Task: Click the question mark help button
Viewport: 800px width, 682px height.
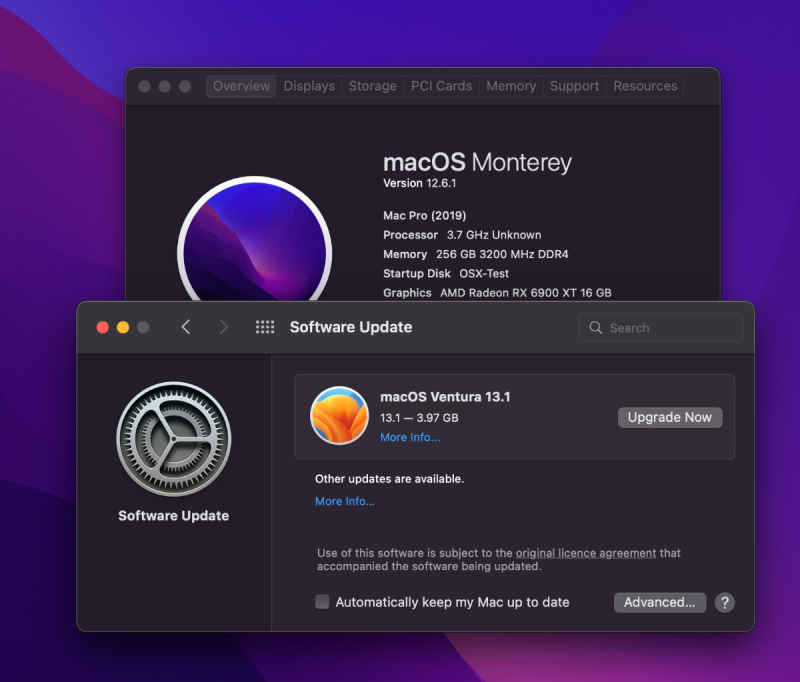Action: pos(724,602)
